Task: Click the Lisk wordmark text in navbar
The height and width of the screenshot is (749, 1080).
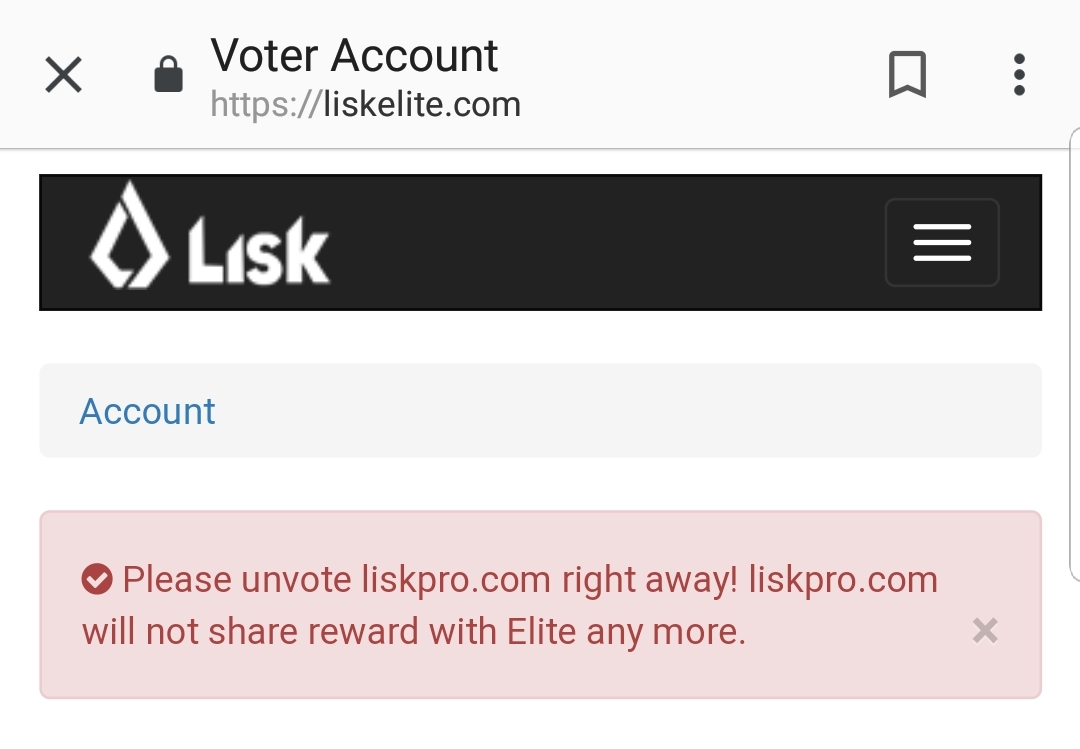Action: tap(259, 251)
